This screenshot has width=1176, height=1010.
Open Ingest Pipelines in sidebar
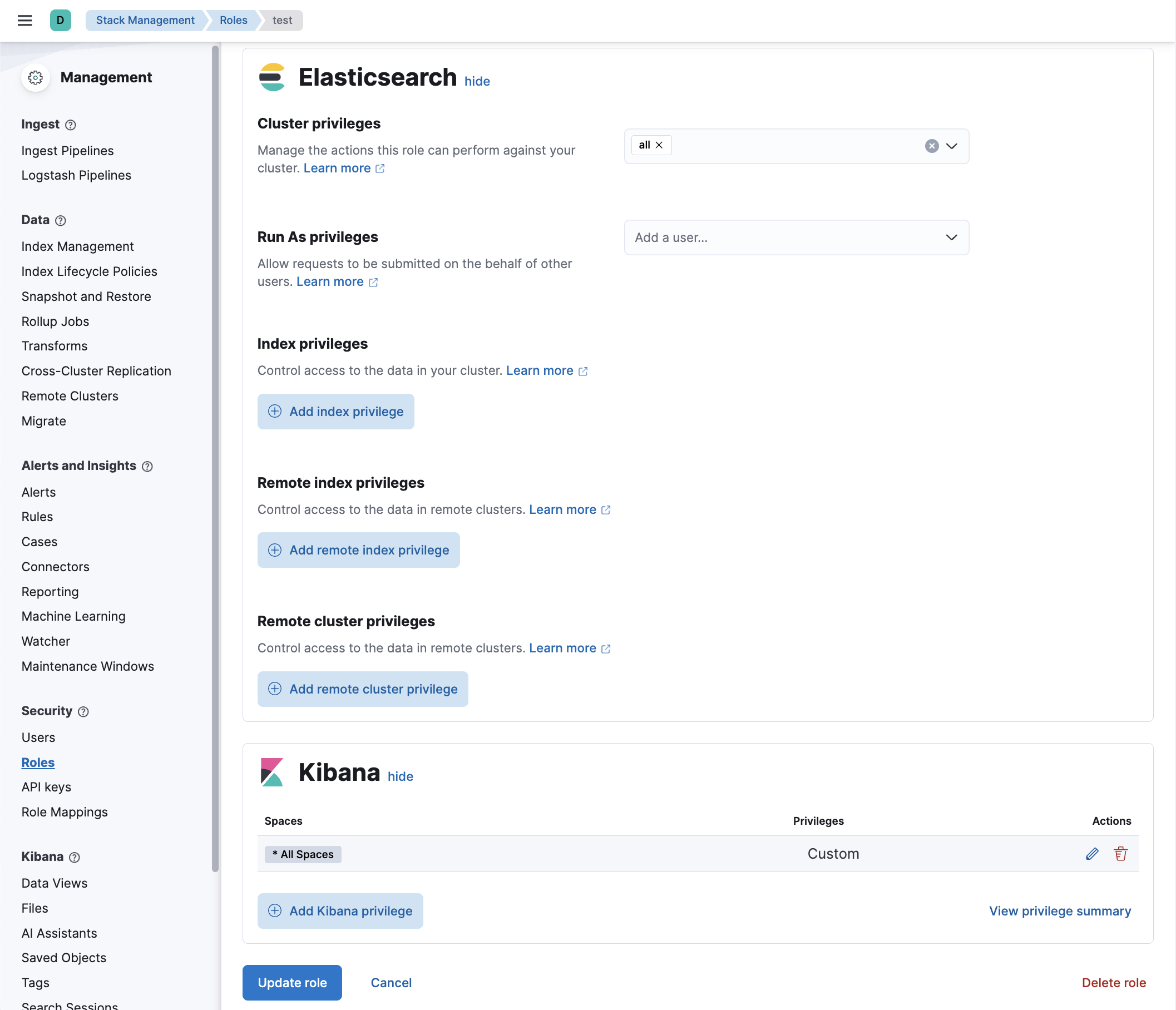coord(67,151)
